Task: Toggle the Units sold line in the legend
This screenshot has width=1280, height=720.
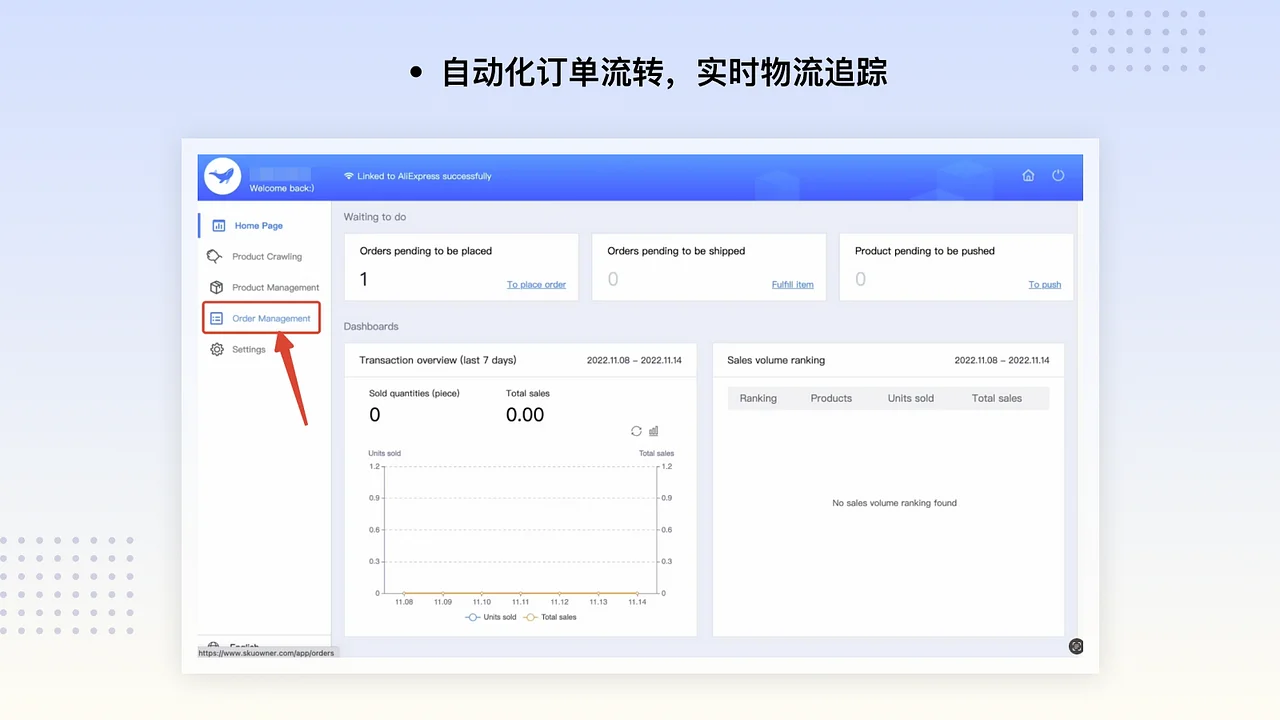Action: [x=489, y=617]
